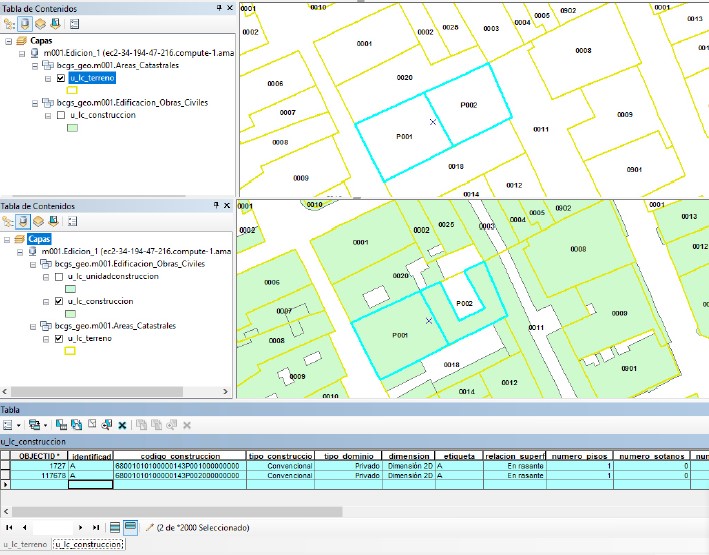
Task: Switch to u_lc_terreno table tab
Action: tap(24, 545)
